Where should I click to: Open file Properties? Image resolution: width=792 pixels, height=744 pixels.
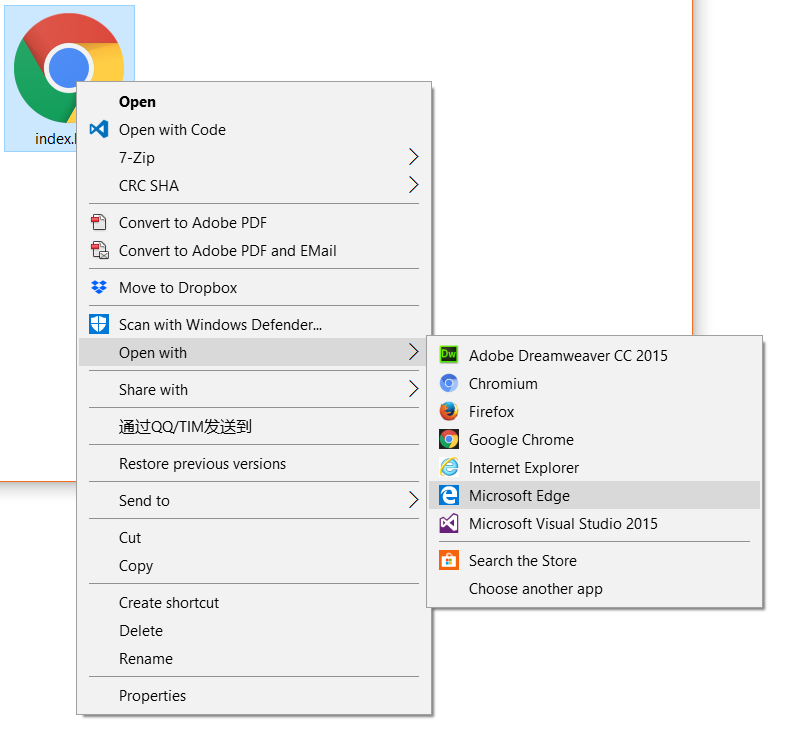pyautogui.click(x=254, y=696)
